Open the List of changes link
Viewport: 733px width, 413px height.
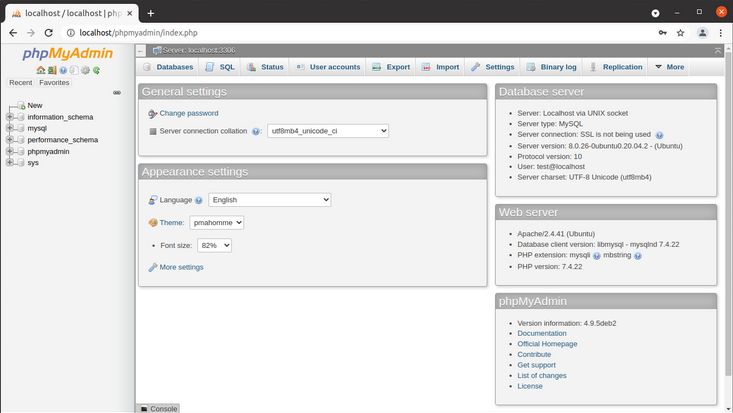pyautogui.click(x=542, y=376)
